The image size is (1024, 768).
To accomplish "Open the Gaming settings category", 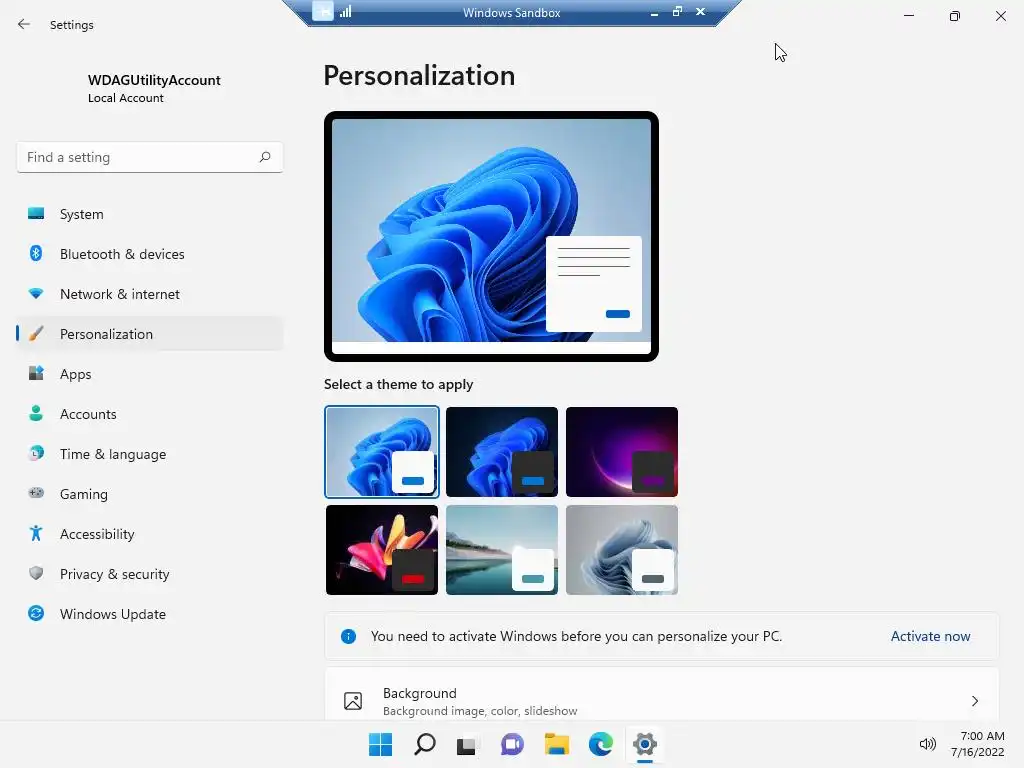I will (150, 494).
